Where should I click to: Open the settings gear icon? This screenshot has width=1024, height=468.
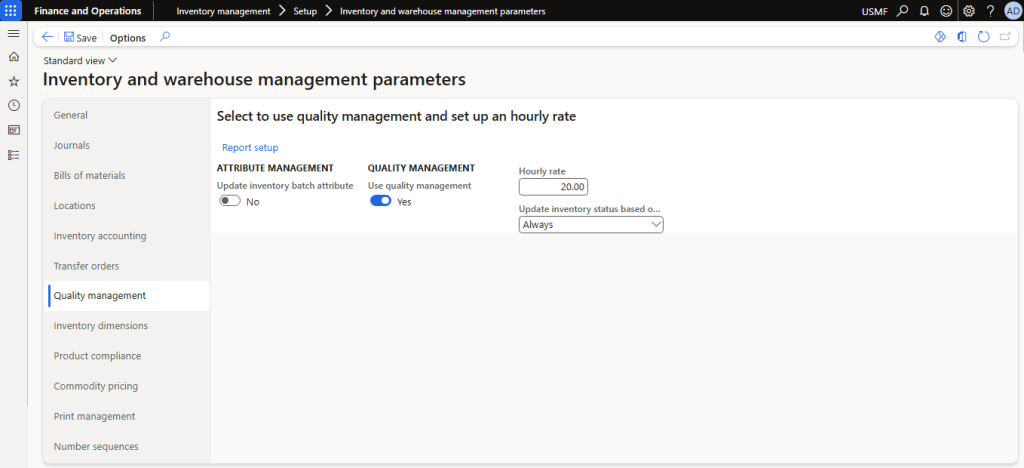tap(968, 11)
